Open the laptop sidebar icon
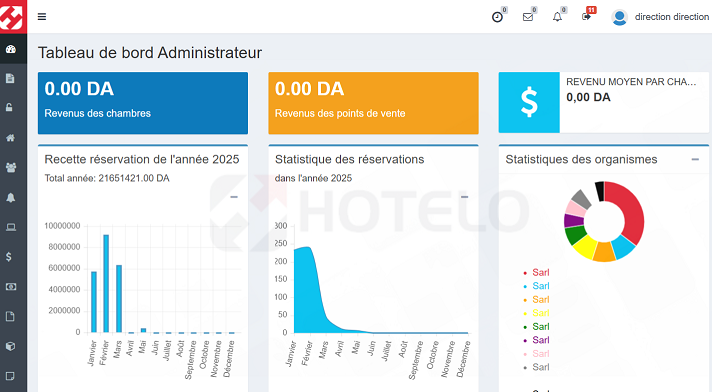This screenshot has height=392, width=712. point(11,227)
